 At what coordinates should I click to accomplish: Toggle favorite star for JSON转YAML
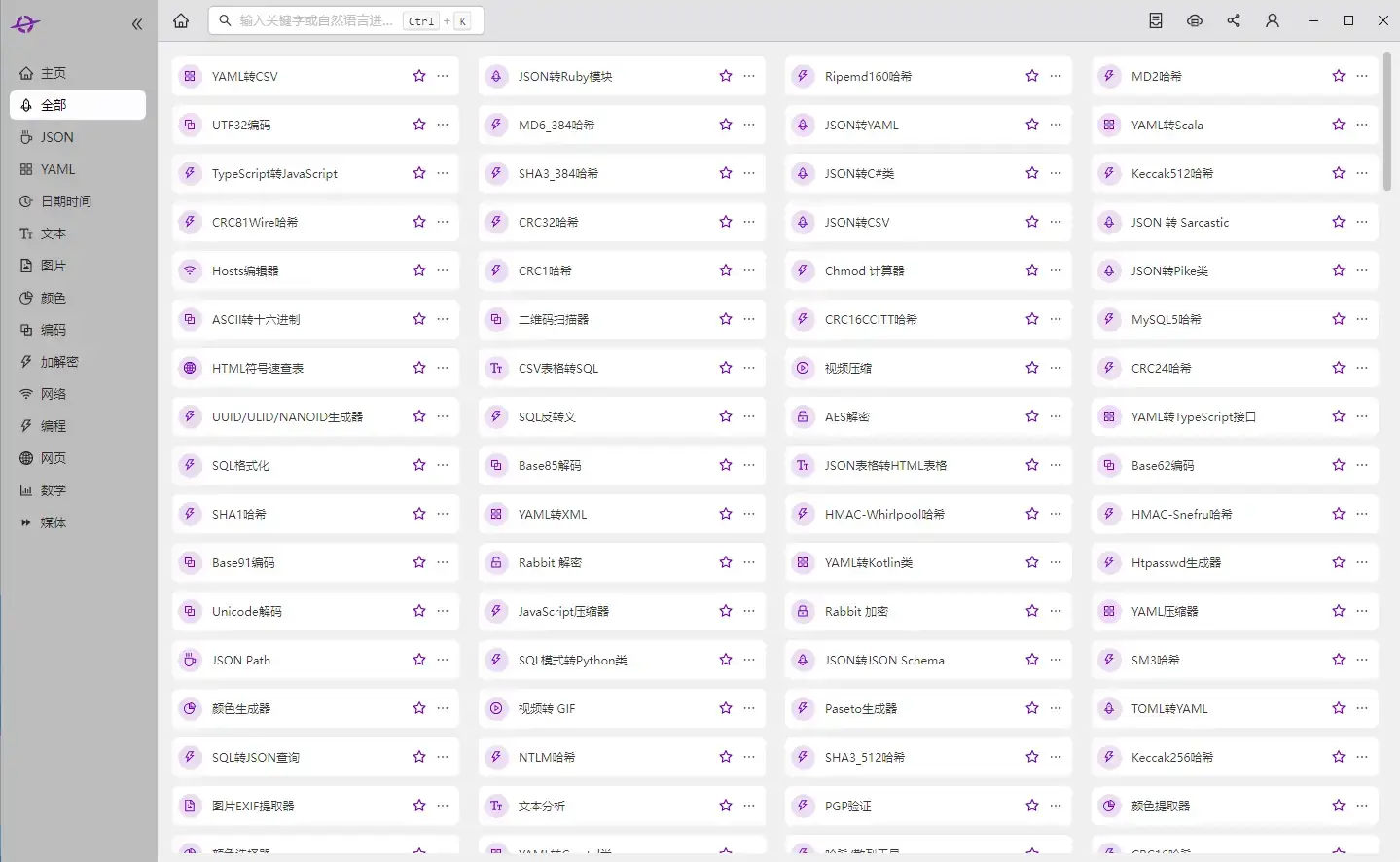(1032, 125)
